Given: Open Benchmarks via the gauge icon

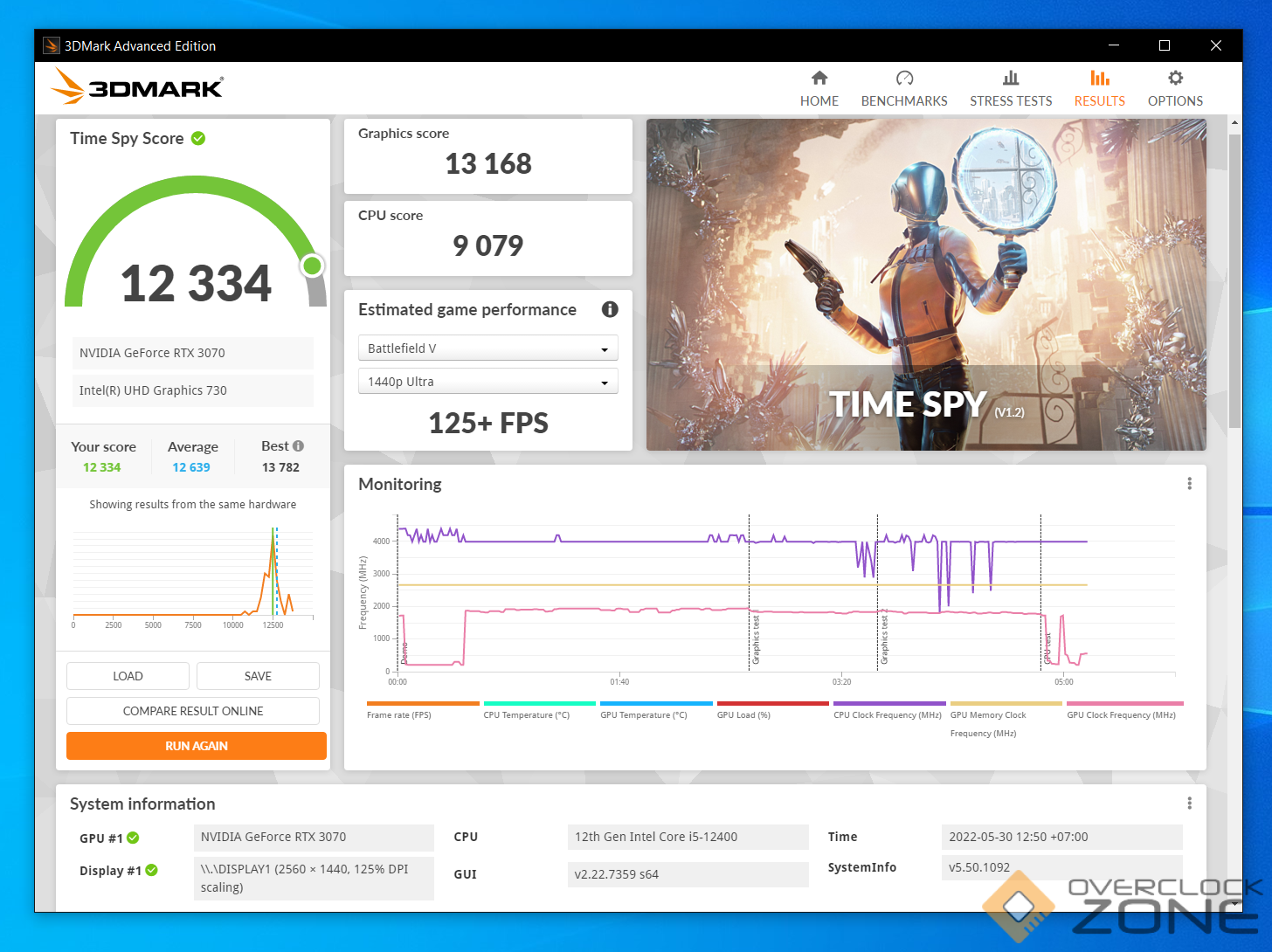Looking at the screenshot, I should [904, 79].
